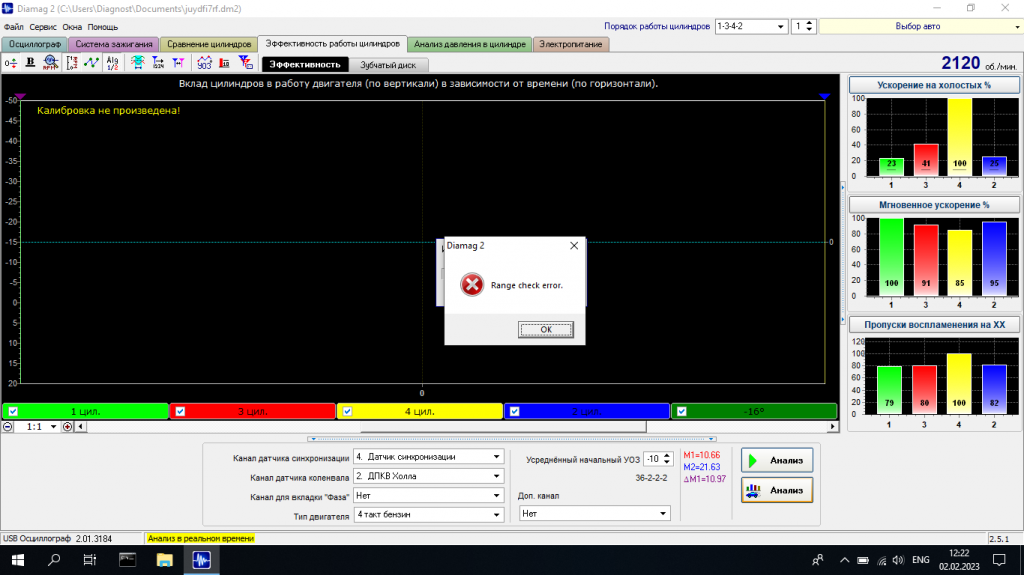Open the 1:1 zoom ratio dropdown

coord(54,427)
